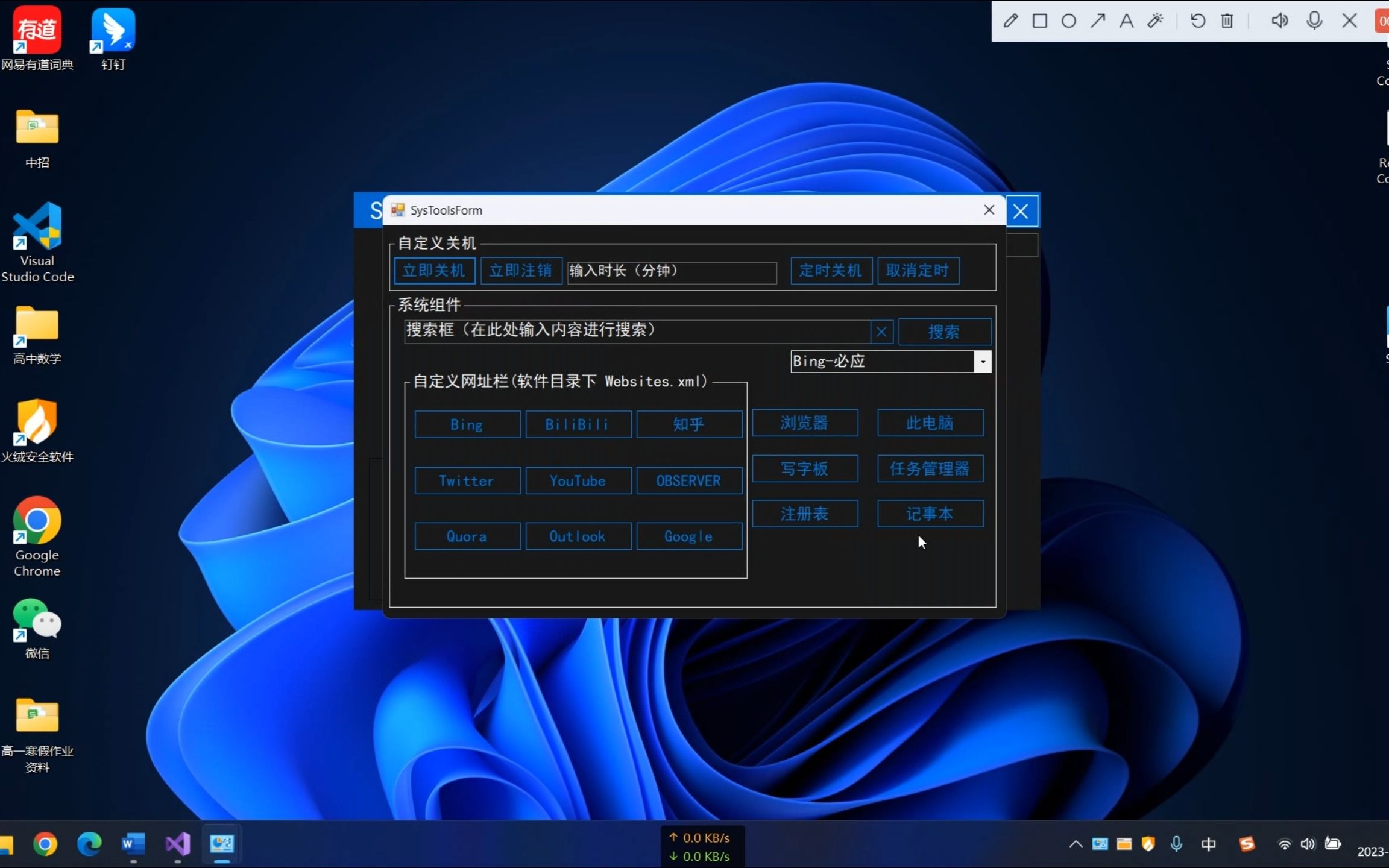
Task: Click the network speed monitor widget
Action: click(x=702, y=847)
